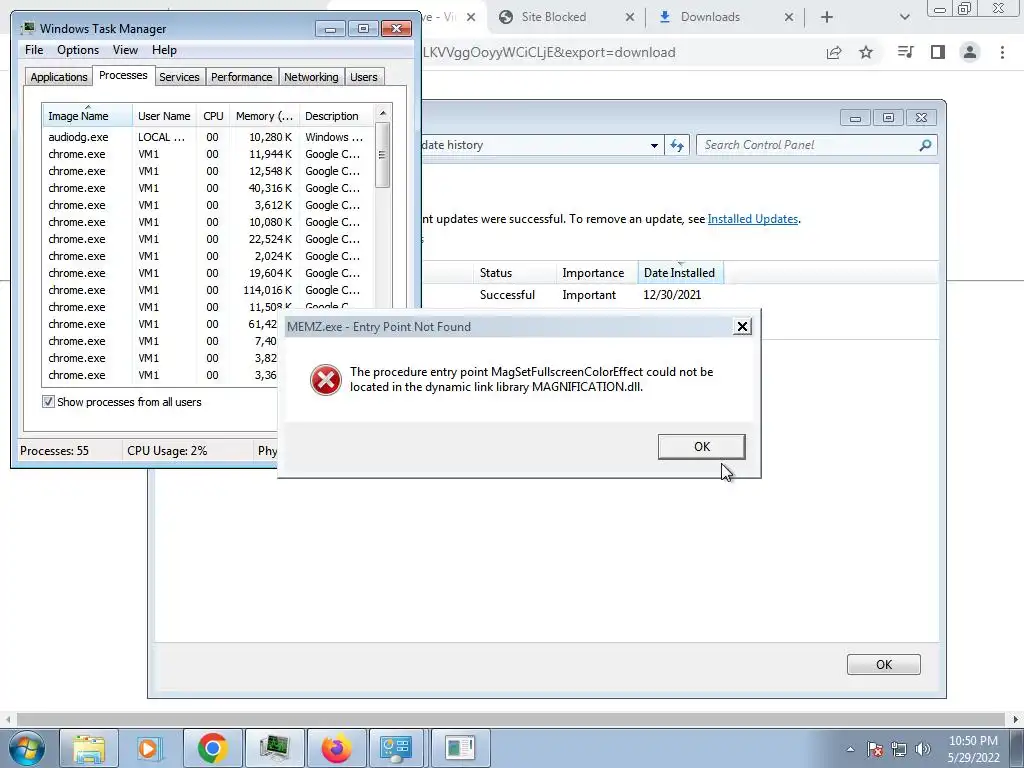Open File menu in Task Manager
The image size is (1024, 768).
click(x=34, y=50)
